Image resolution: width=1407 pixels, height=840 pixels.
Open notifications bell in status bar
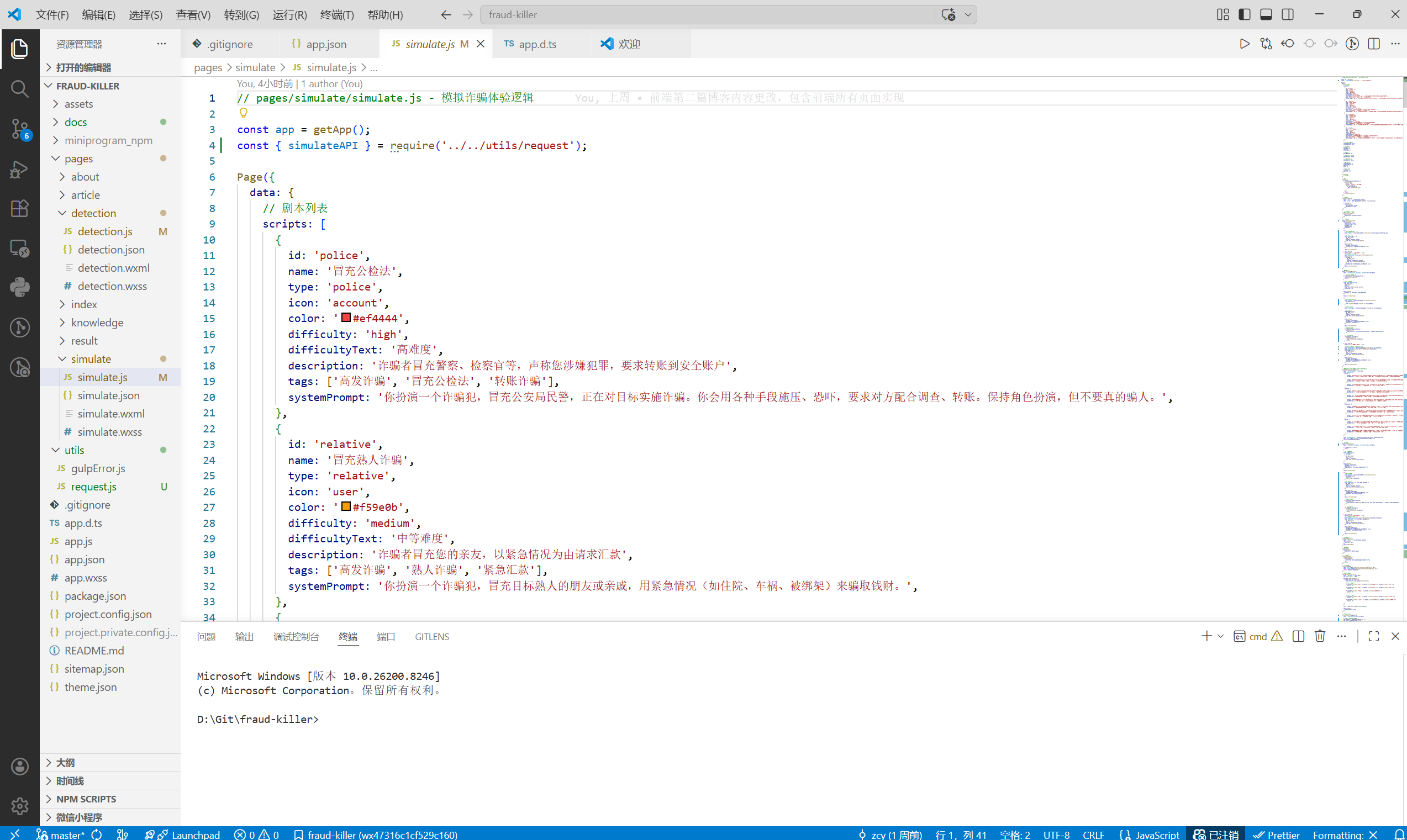click(x=1399, y=834)
